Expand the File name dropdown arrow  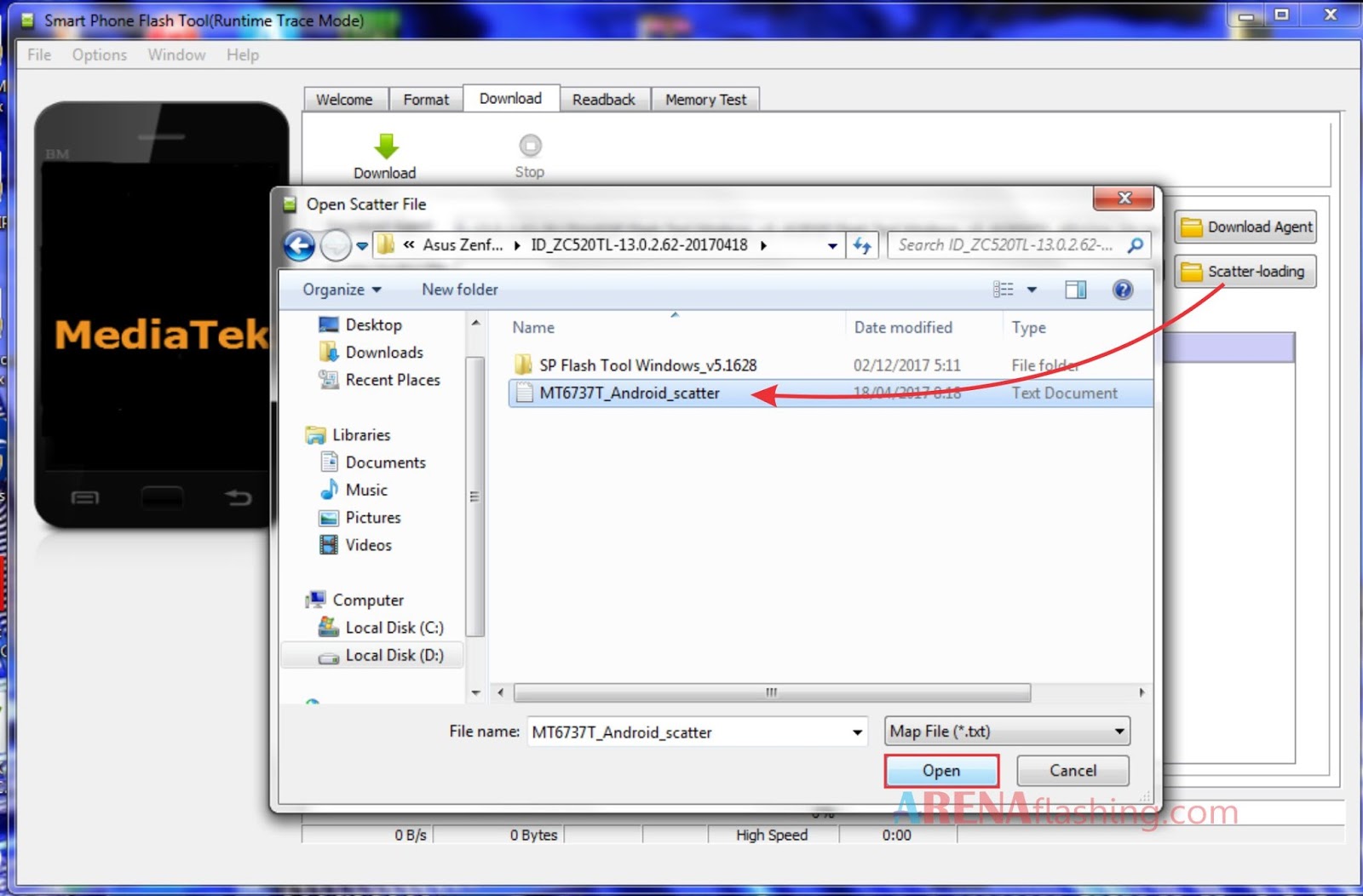pos(859,731)
